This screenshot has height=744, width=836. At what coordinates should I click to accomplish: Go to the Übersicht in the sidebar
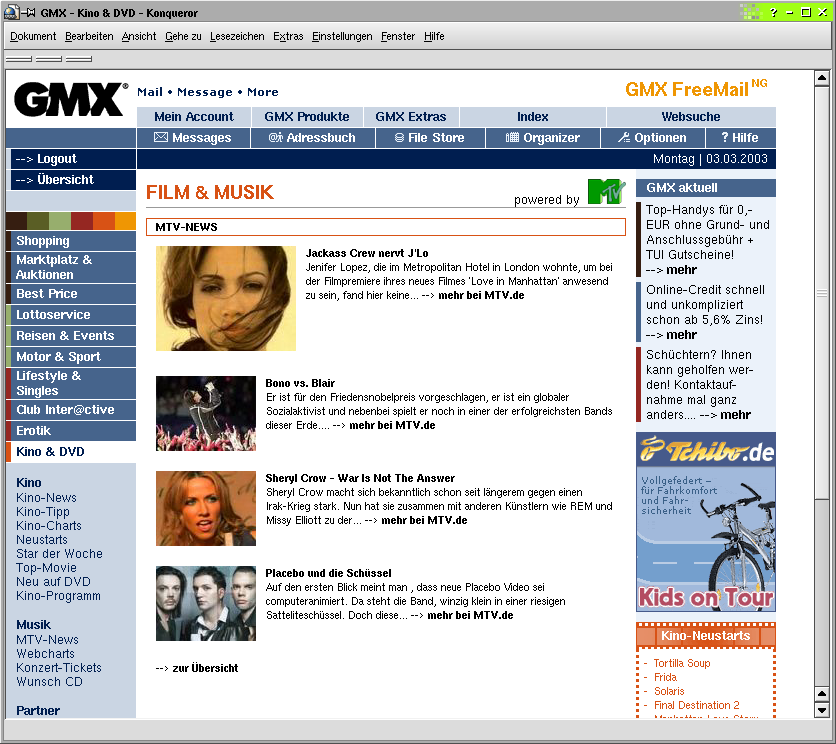[73, 180]
